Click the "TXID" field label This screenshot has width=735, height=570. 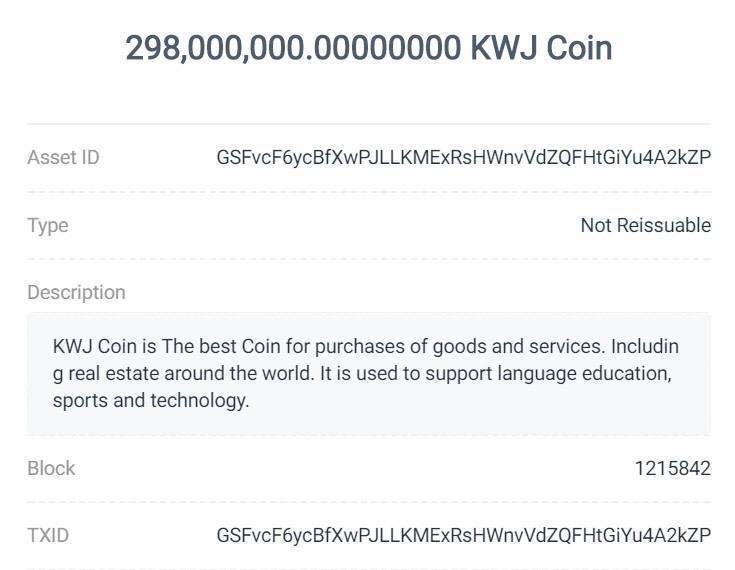click(48, 535)
